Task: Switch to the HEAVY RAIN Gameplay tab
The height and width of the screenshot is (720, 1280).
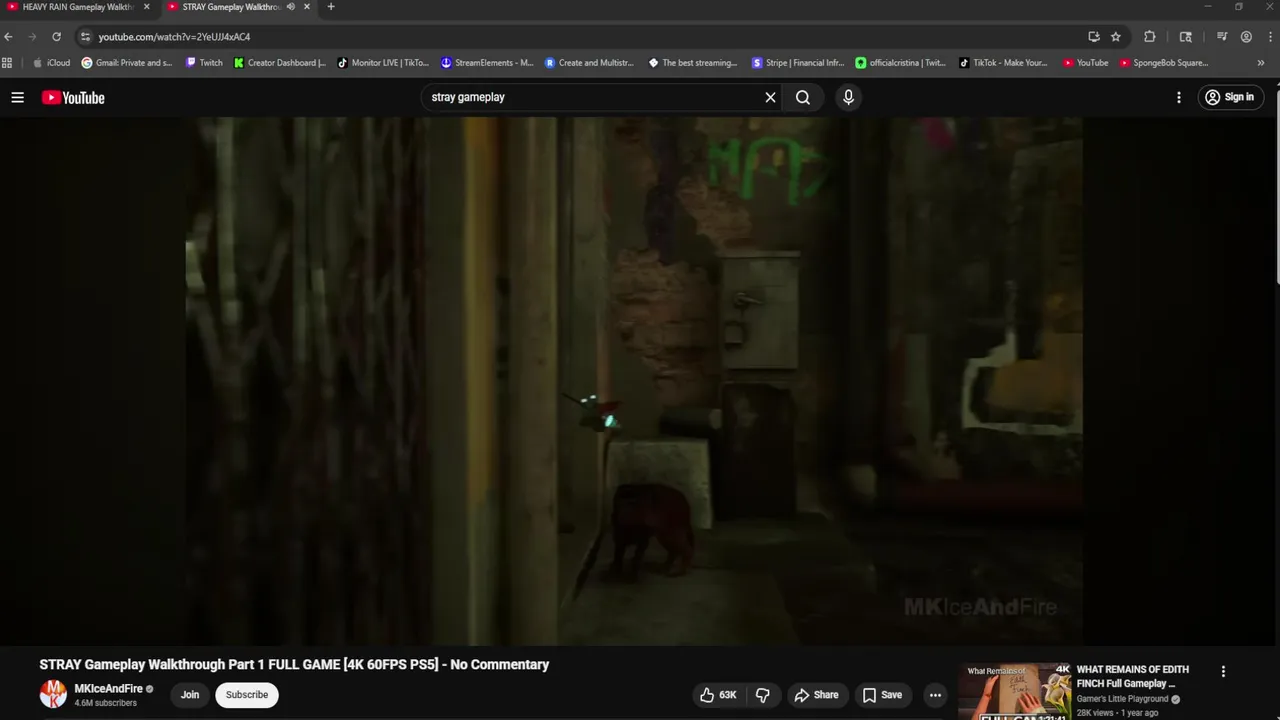Action: point(77,7)
